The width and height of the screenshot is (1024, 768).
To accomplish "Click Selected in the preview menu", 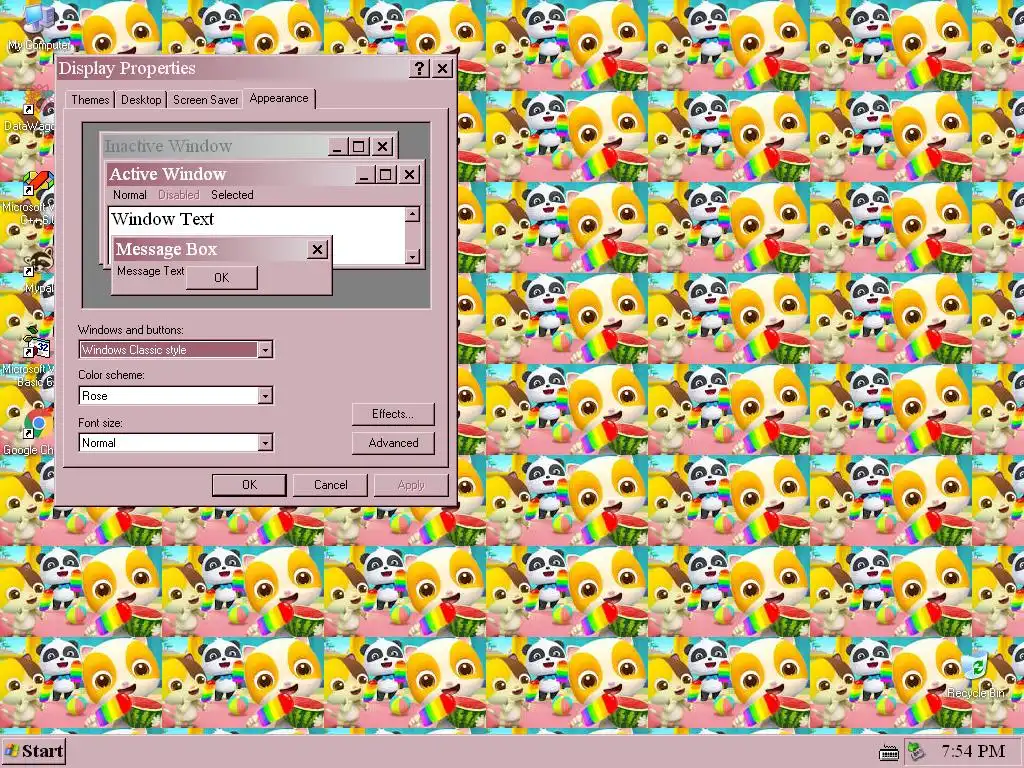I will coord(232,195).
